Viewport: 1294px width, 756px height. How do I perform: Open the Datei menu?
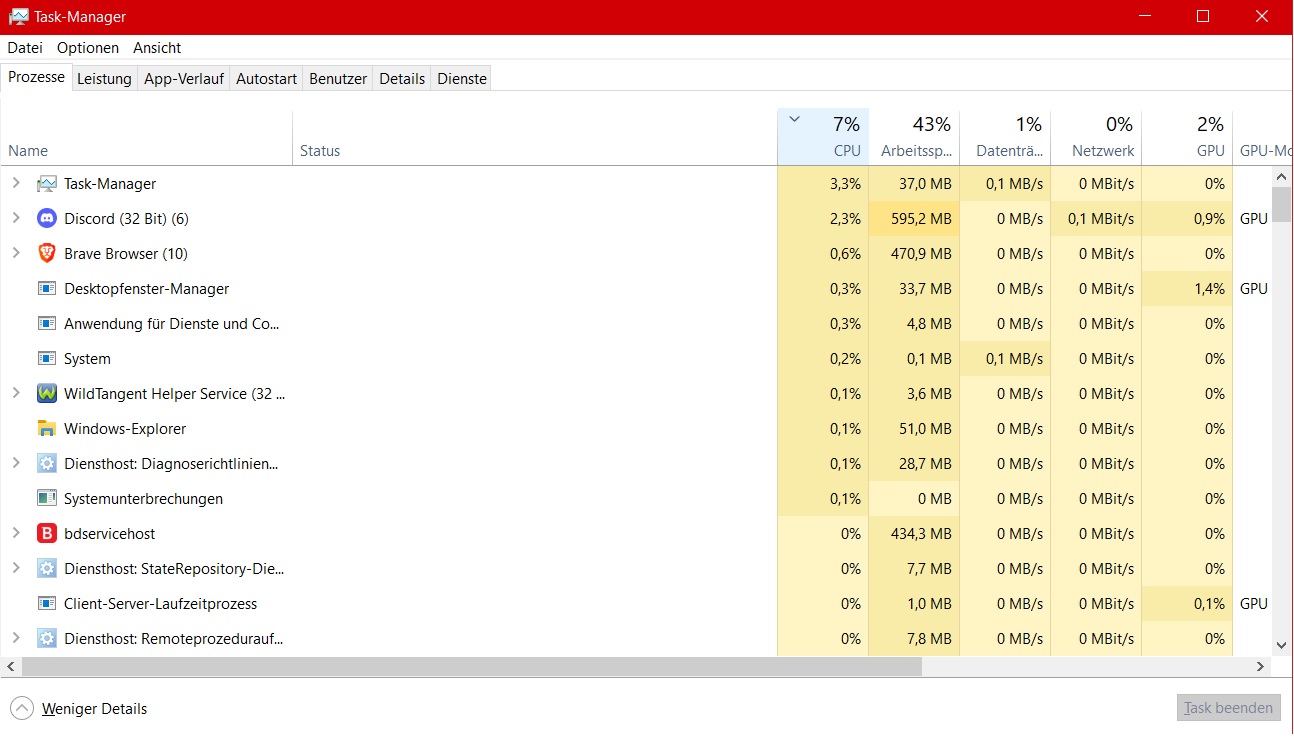click(25, 48)
